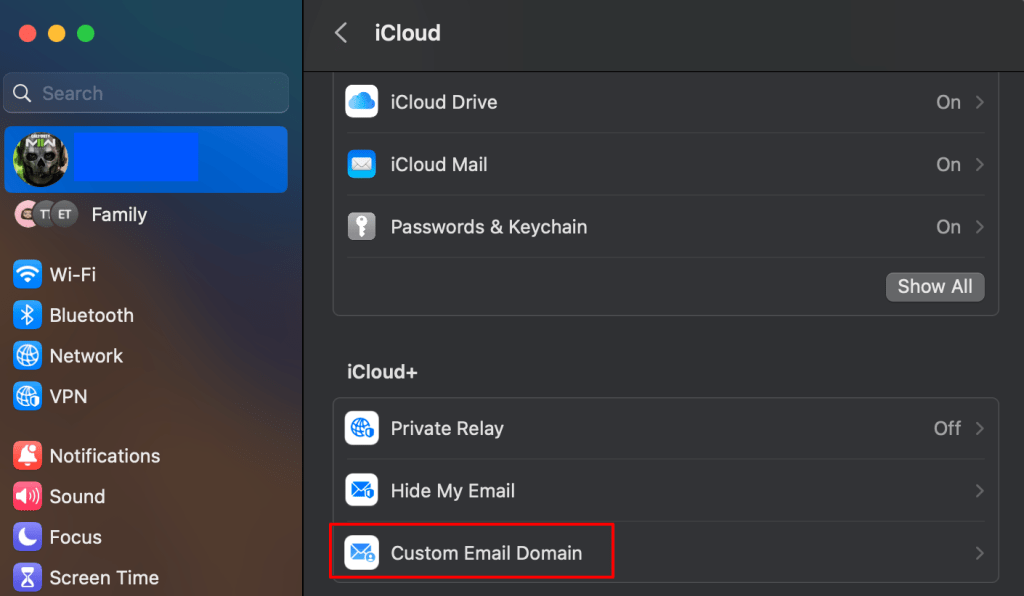
Task: Click the Passwords & Keychain key icon
Action: [361, 227]
